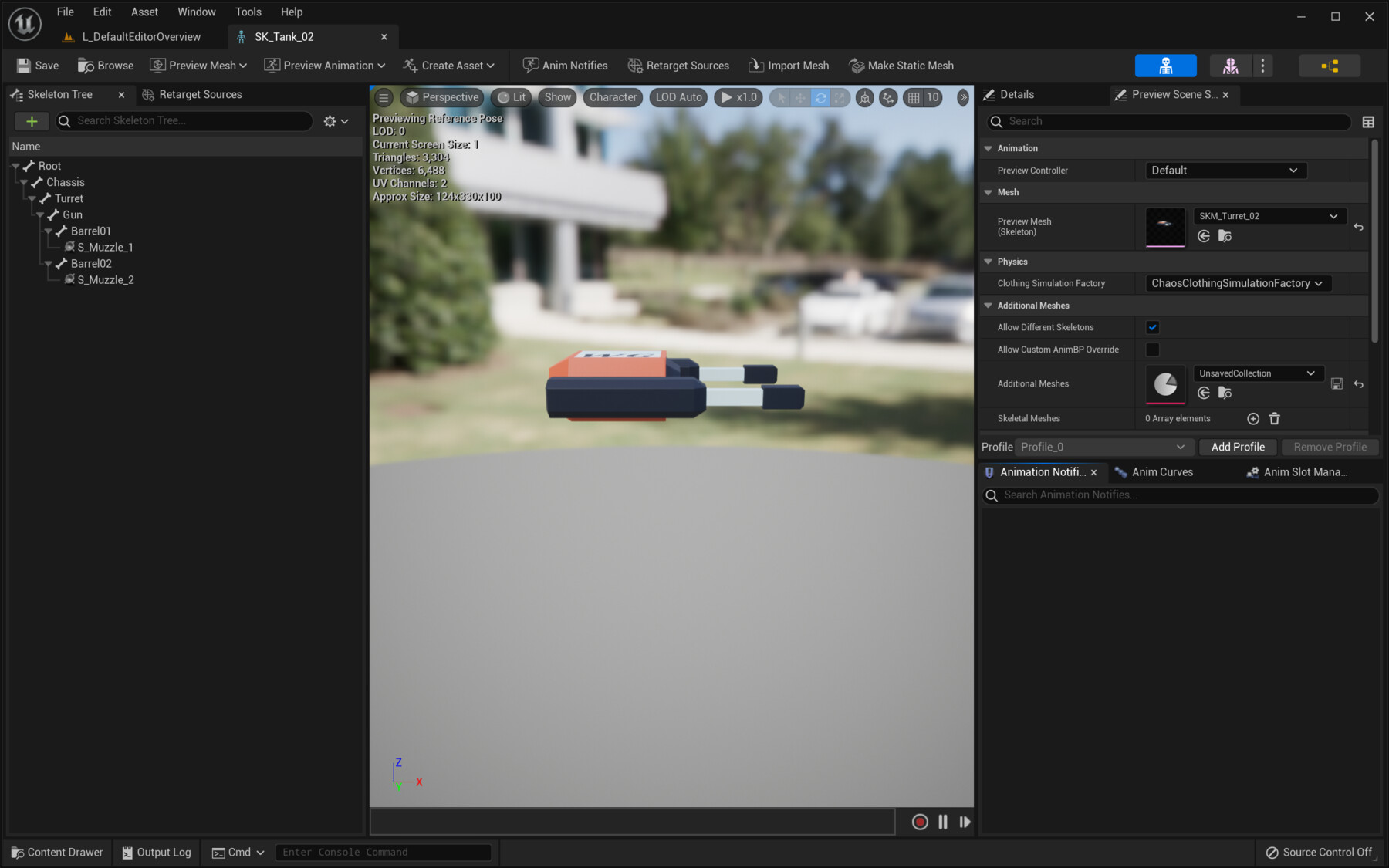Viewport: 1389px width, 868px height.
Task: Activate the Translate tool in viewport
Action: [800, 98]
